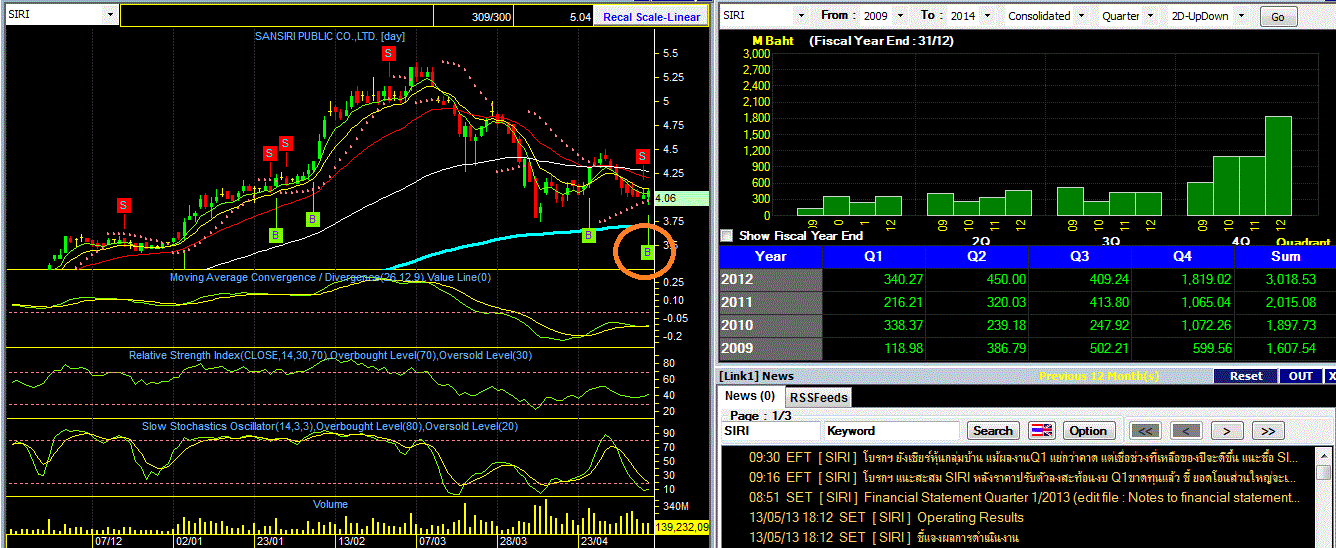Viewport: 1336px width, 548px height.
Task: Click the OUT button
Action: (x=1301, y=376)
